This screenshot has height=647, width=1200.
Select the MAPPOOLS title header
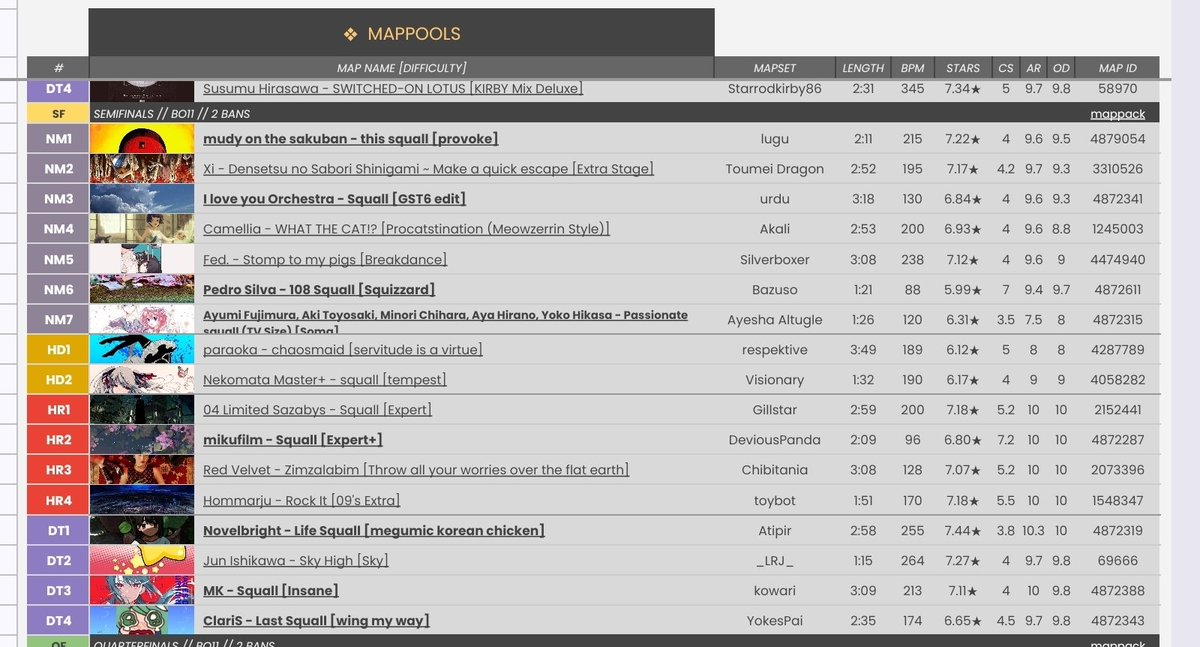pyautogui.click(x=402, y=33)
